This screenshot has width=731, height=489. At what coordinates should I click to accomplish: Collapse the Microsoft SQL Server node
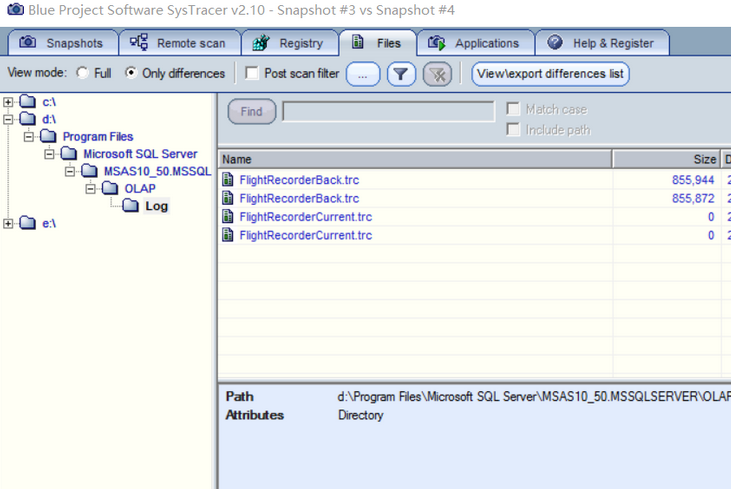49,154
